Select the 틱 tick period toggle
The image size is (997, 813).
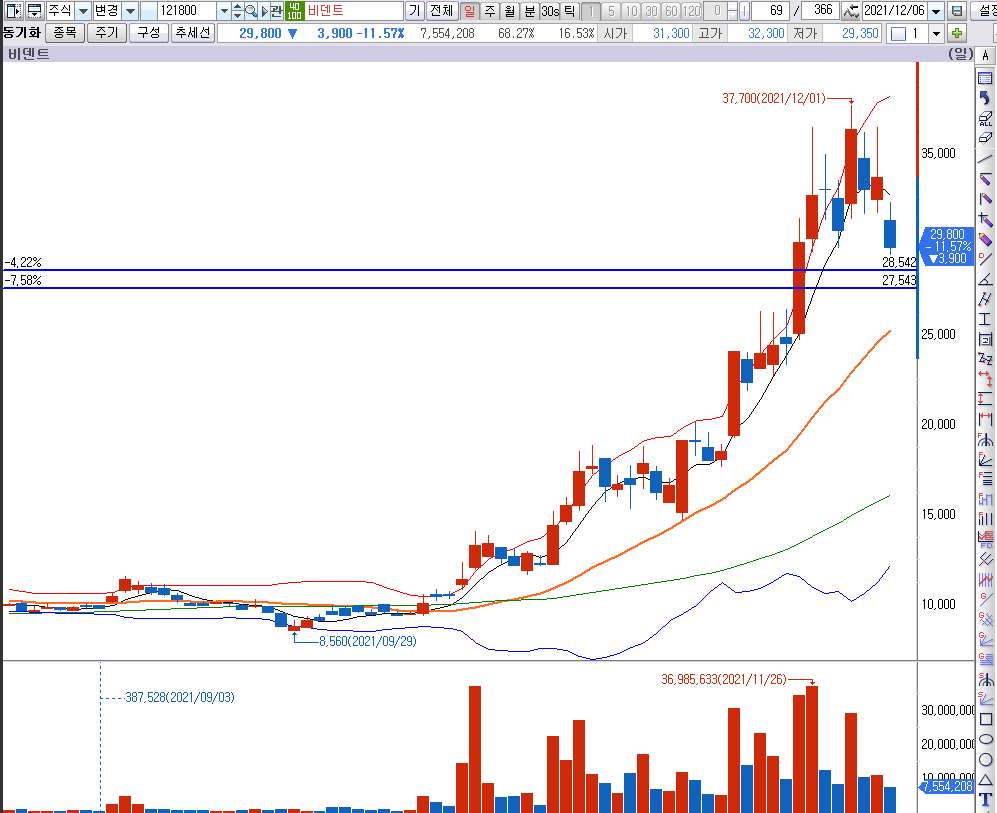(x=570, y=10)
